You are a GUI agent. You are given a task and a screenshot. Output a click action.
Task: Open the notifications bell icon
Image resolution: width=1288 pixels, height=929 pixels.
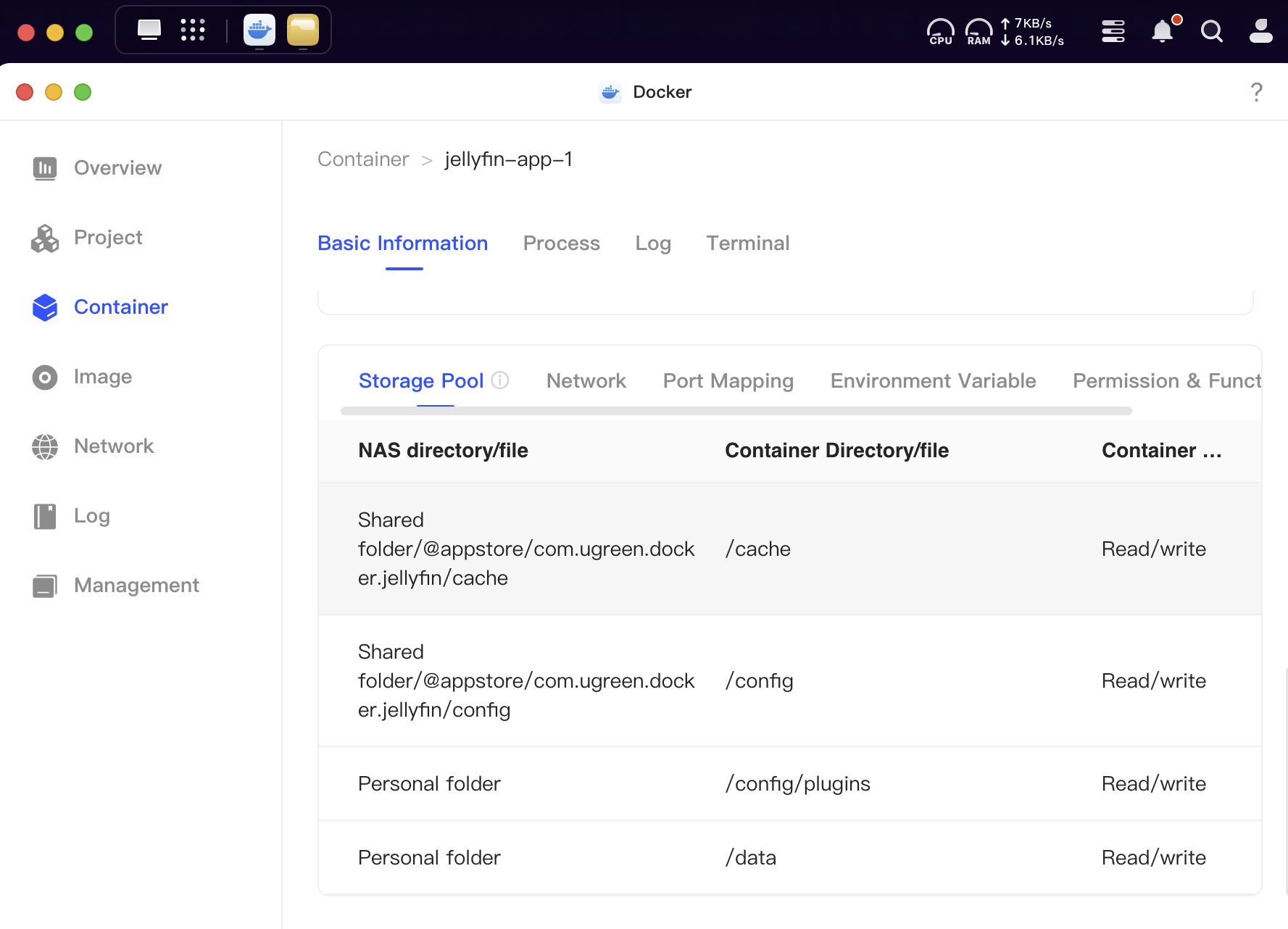(1163, 31)
